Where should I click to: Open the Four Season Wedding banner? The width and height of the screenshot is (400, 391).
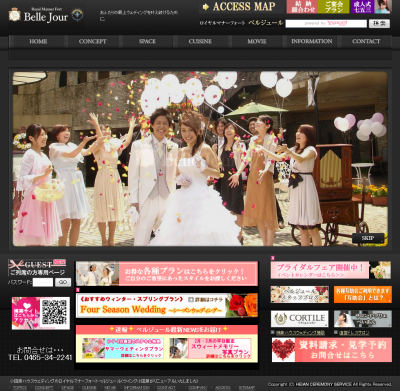[167, 305]
